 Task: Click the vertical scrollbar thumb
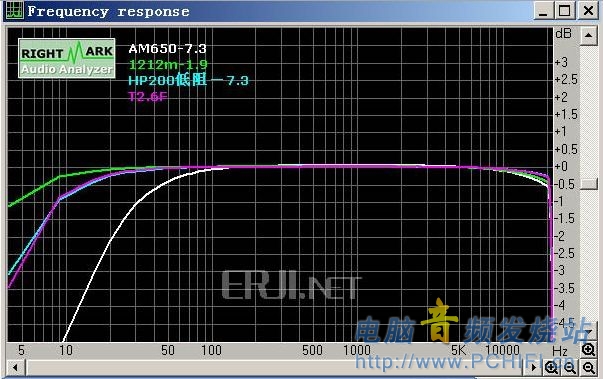588,184
